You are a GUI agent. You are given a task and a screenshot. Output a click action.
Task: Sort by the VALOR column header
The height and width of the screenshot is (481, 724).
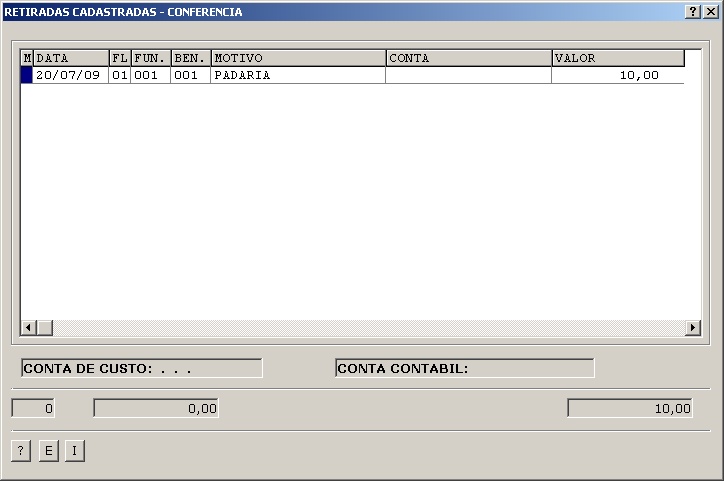(x=617, y=58)
